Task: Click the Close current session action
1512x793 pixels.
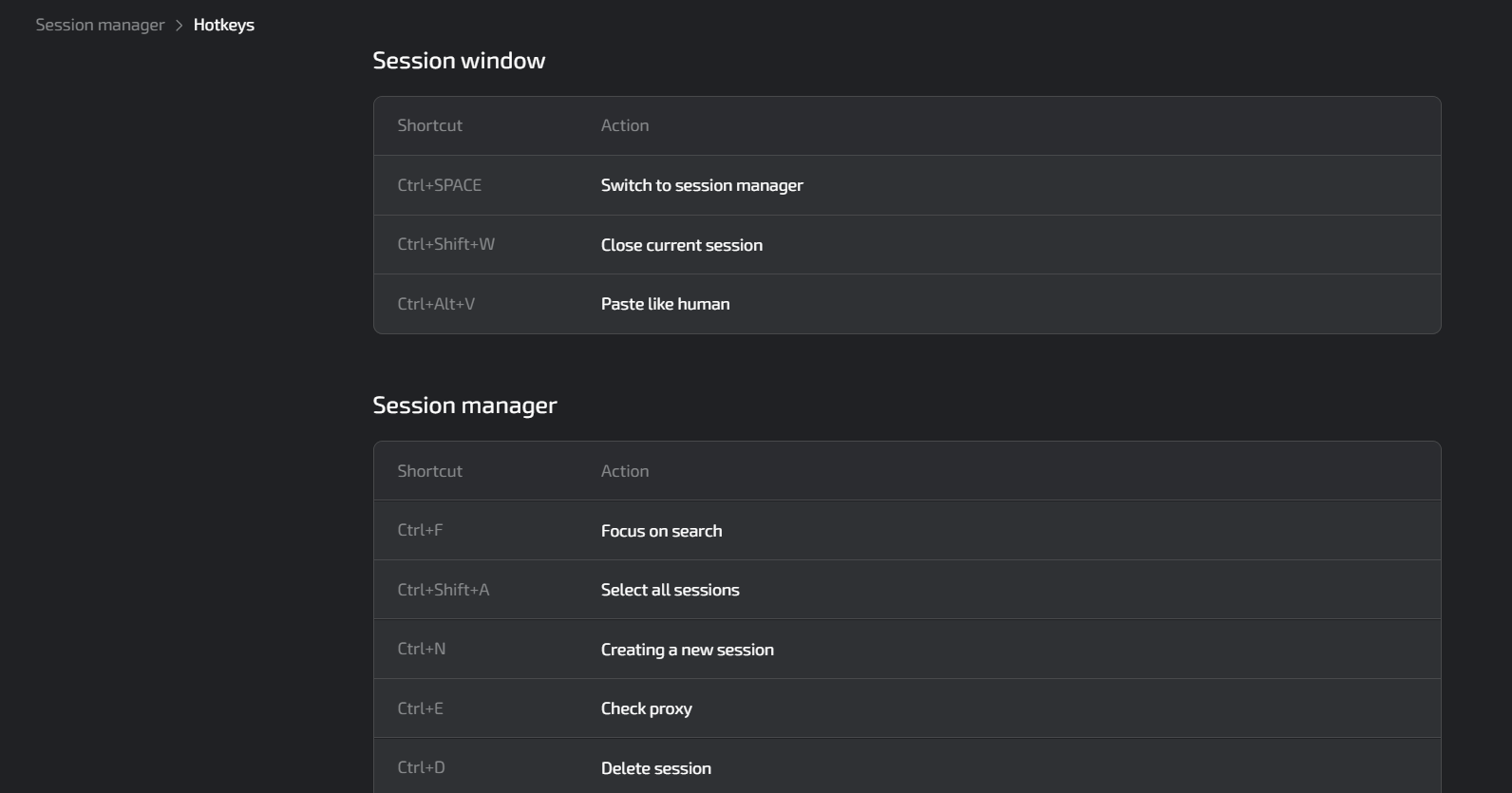Action: [x=681, y=244]
